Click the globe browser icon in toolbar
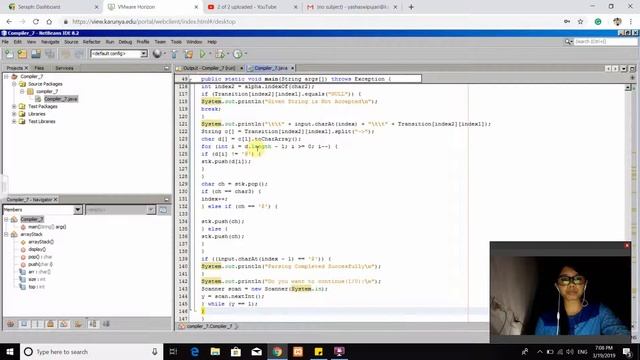The image size is (640, 360). (x=157, y=53)
